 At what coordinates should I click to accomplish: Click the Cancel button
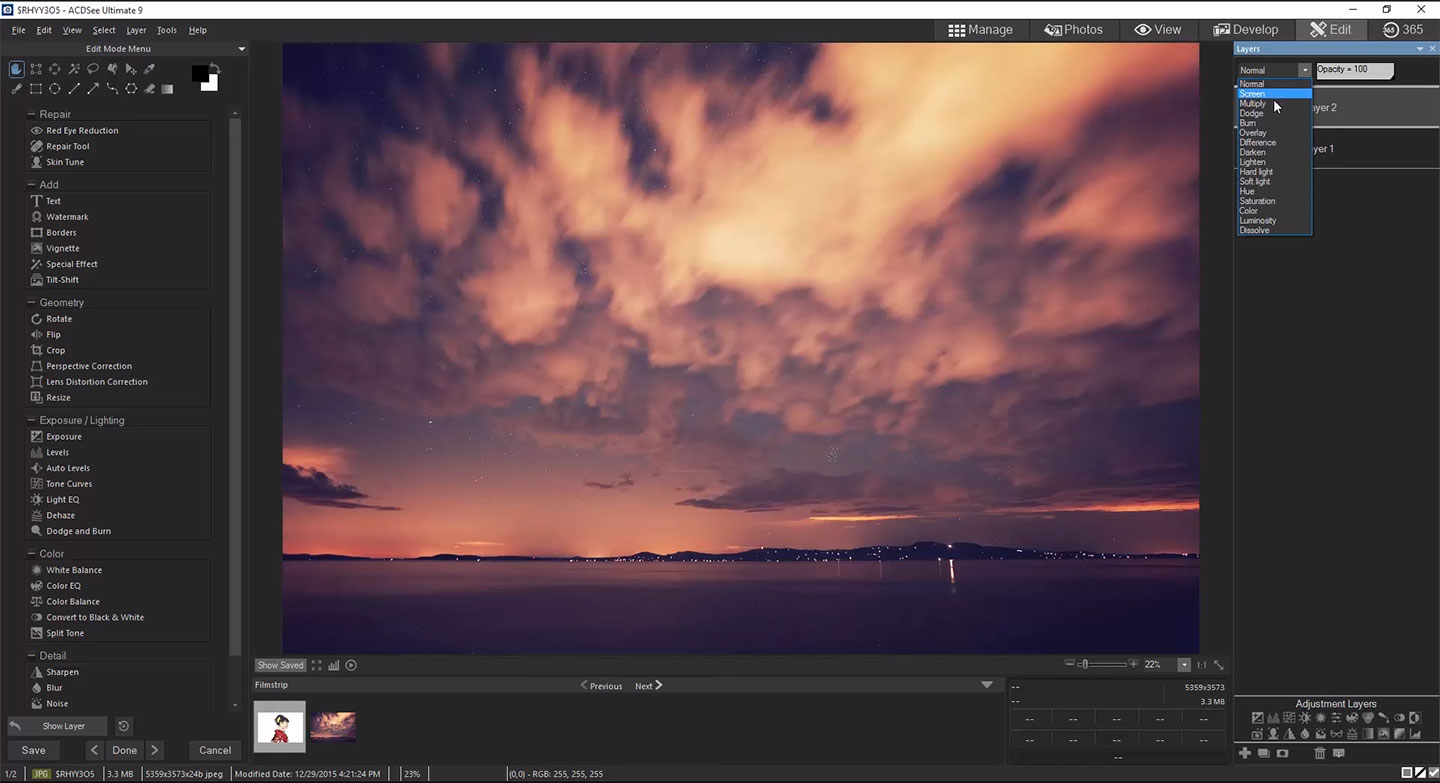coord(215,750)
